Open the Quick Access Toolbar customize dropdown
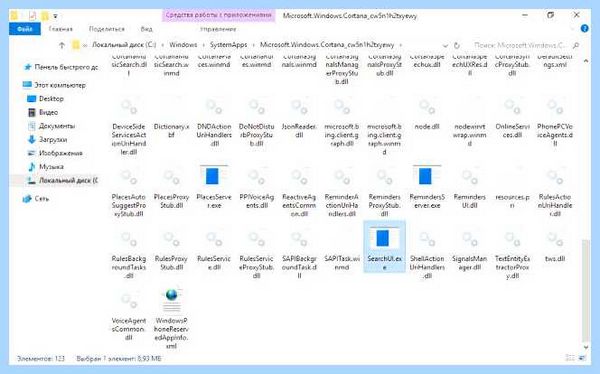 (x=55, y=16)
